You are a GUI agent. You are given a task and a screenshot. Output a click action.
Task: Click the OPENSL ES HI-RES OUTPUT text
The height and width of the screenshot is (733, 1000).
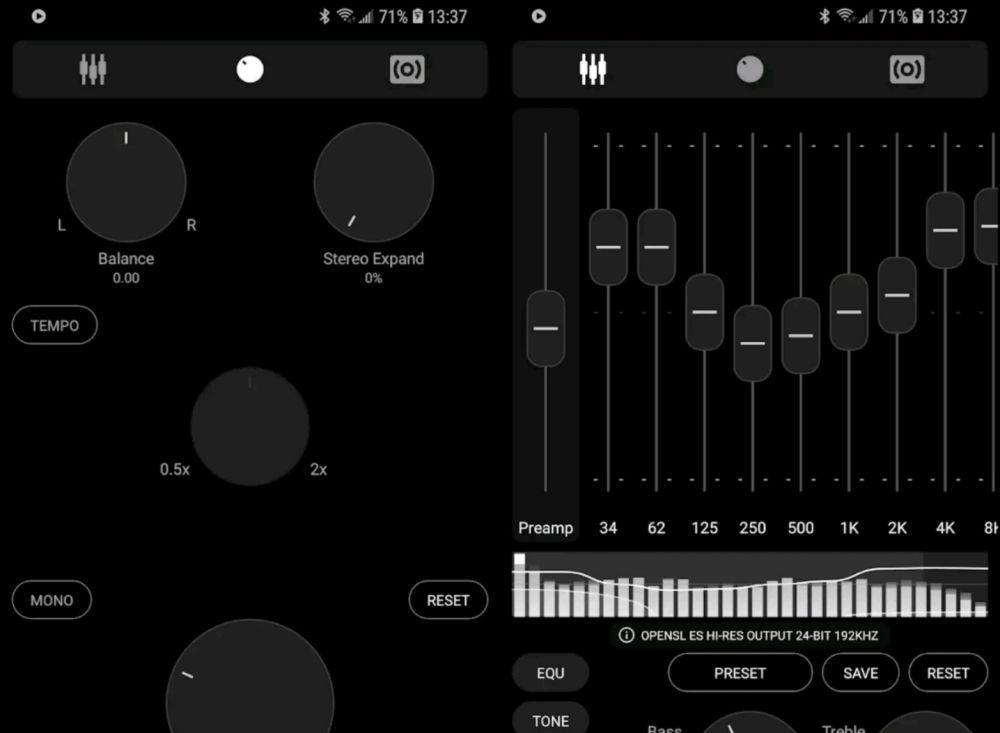click(x=759, y=635)
